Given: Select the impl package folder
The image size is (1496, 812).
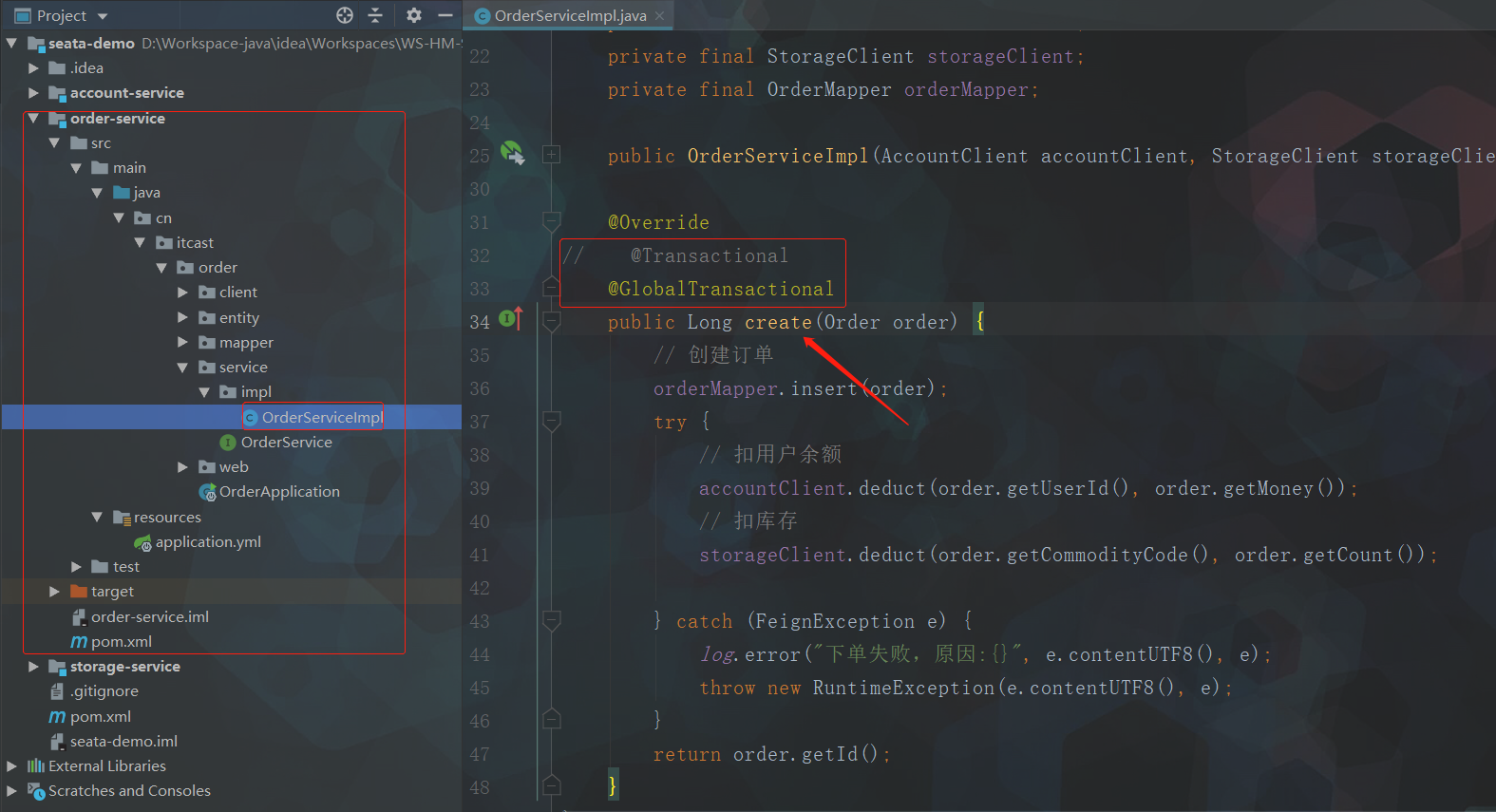Looking at the screenshot, I should click(256, 392).
